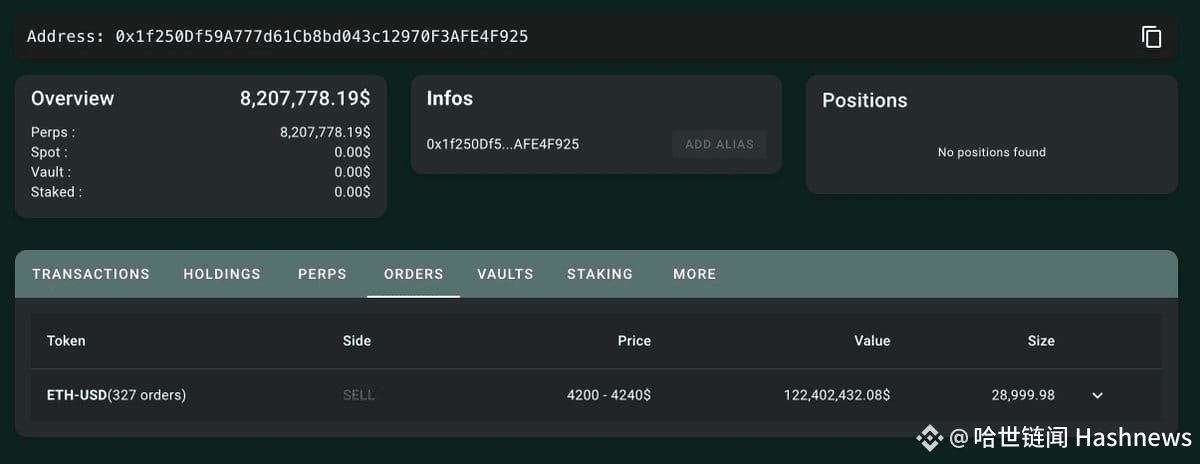This screenshot has height=464, width=1200.
Task: Sort orders by the Token column header
Action: coord(66,341)
